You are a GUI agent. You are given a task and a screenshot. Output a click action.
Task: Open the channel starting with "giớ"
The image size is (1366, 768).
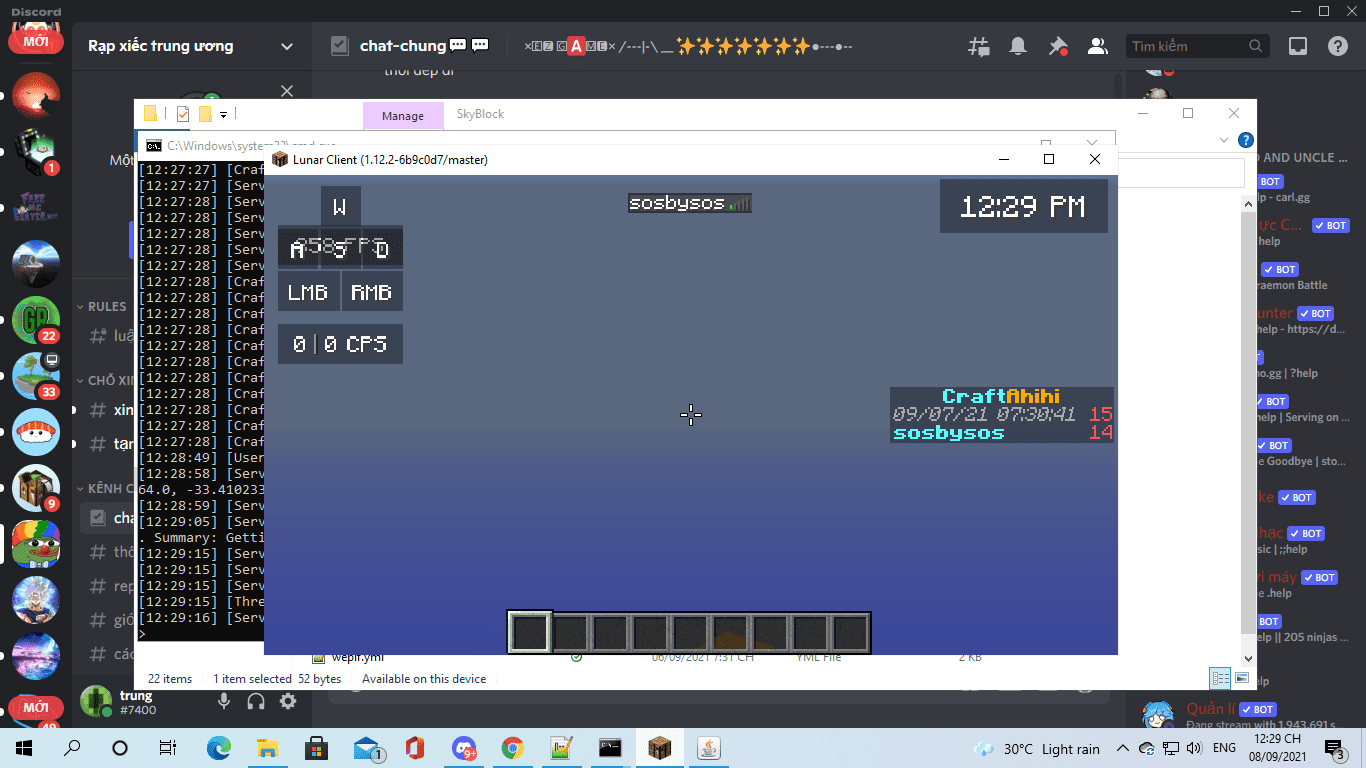(x=108, y=620)
